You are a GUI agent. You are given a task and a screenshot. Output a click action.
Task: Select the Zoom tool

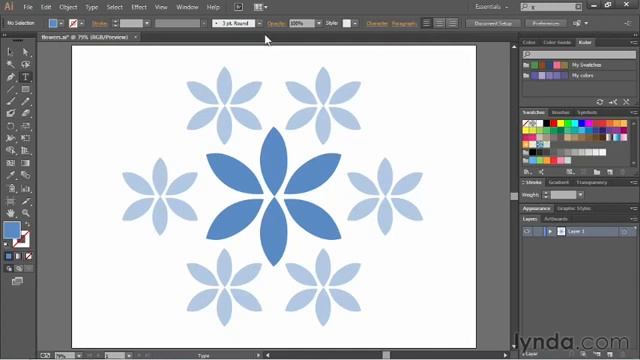pos(25,213)
